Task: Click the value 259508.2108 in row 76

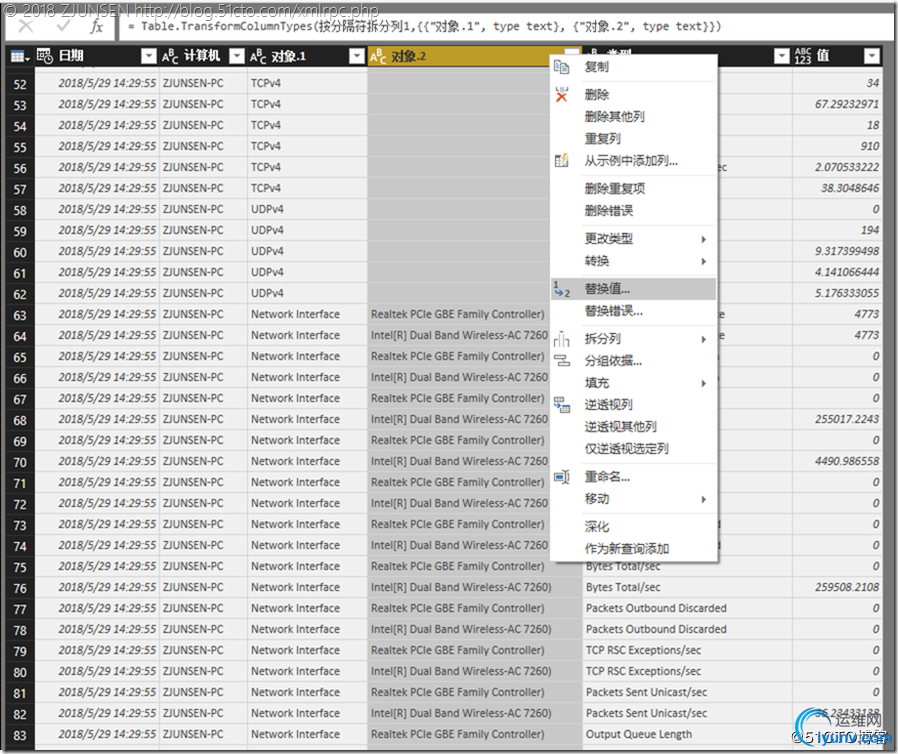Action: tap(846, 587)
